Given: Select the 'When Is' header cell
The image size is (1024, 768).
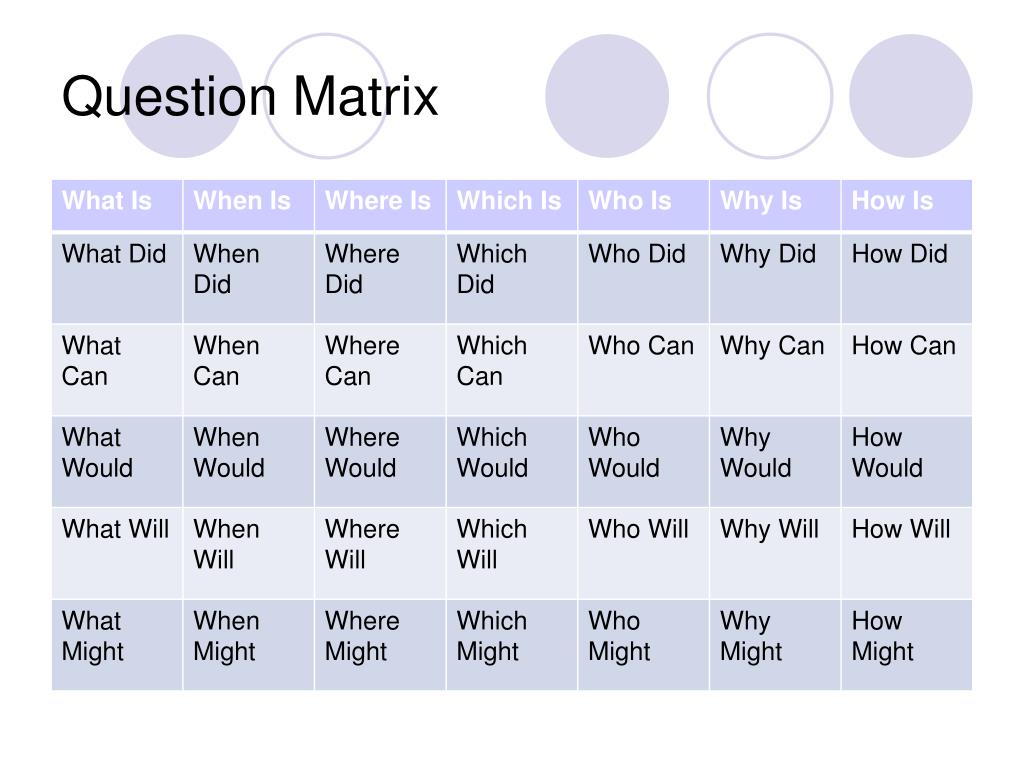Looking at the screenshot, I should [249, 204].
